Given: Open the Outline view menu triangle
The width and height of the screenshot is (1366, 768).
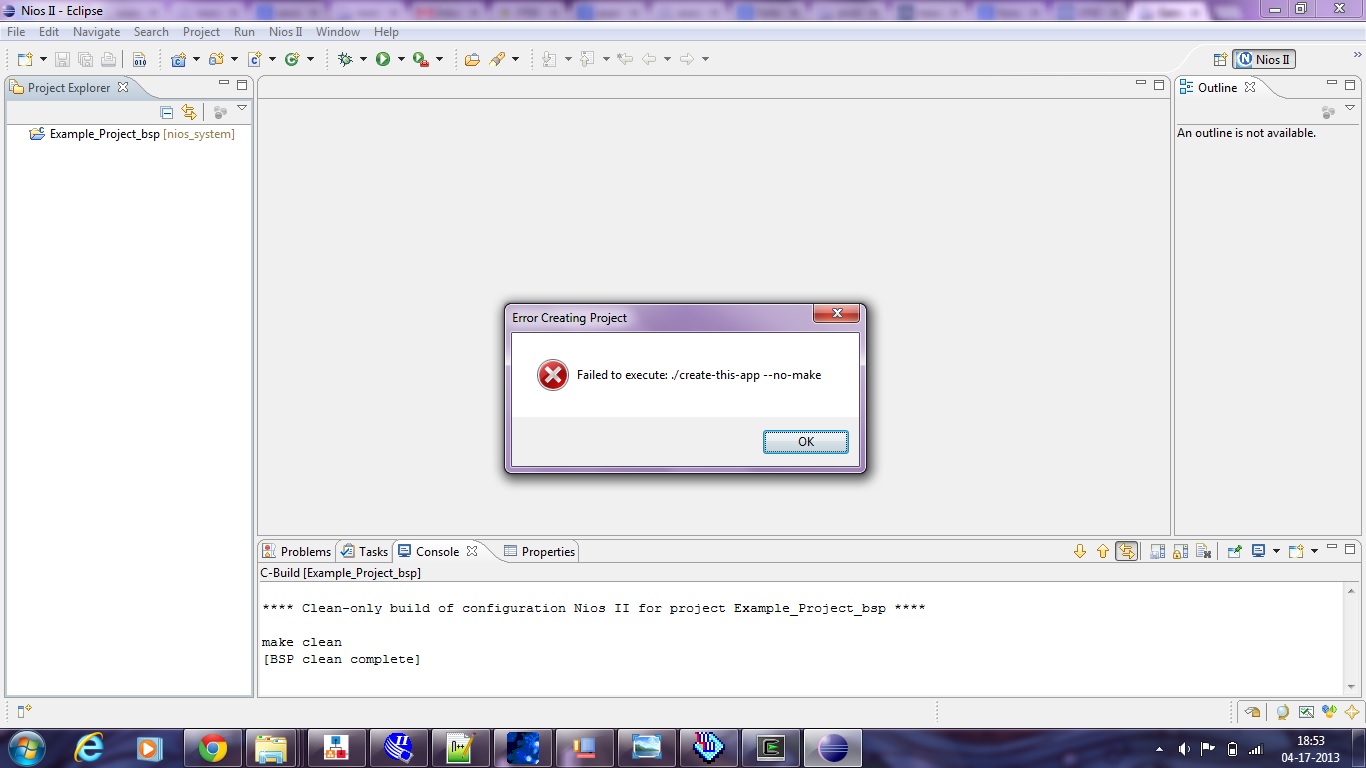Looking at the screenshot, I should (x=1350, y=109).
